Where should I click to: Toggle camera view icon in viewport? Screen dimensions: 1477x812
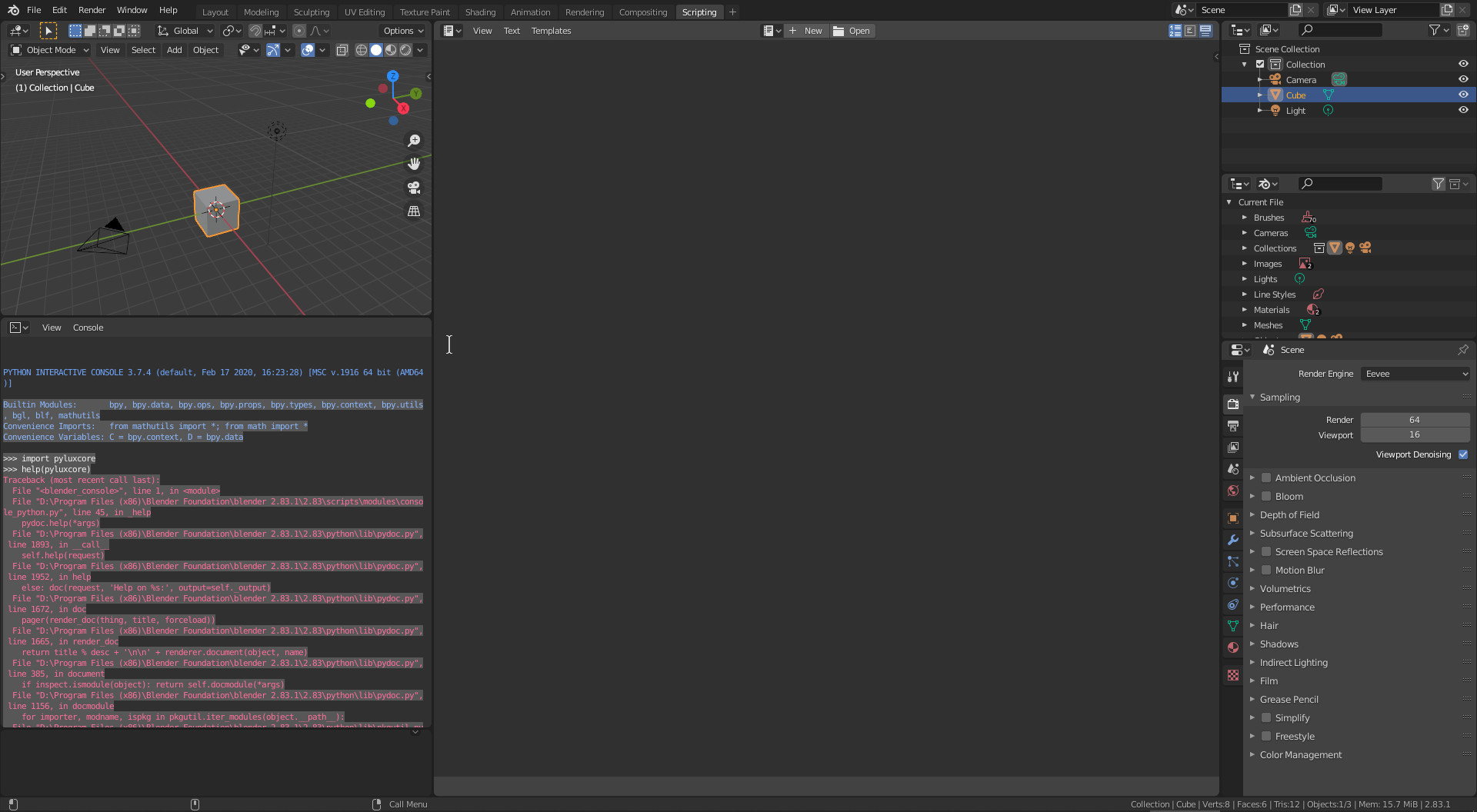click(414, 188)
